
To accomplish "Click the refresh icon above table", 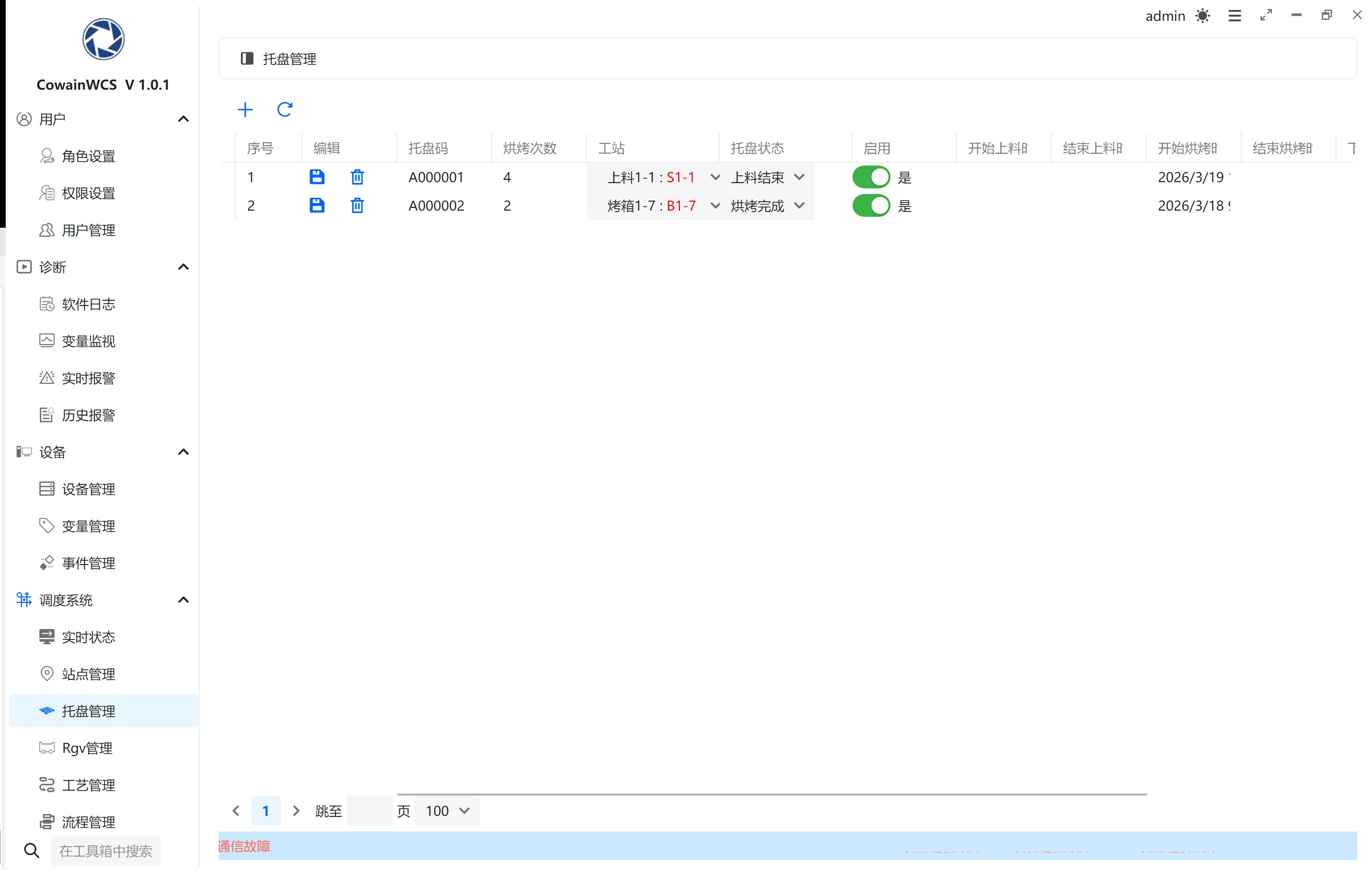I will click(x=284, y=110).
